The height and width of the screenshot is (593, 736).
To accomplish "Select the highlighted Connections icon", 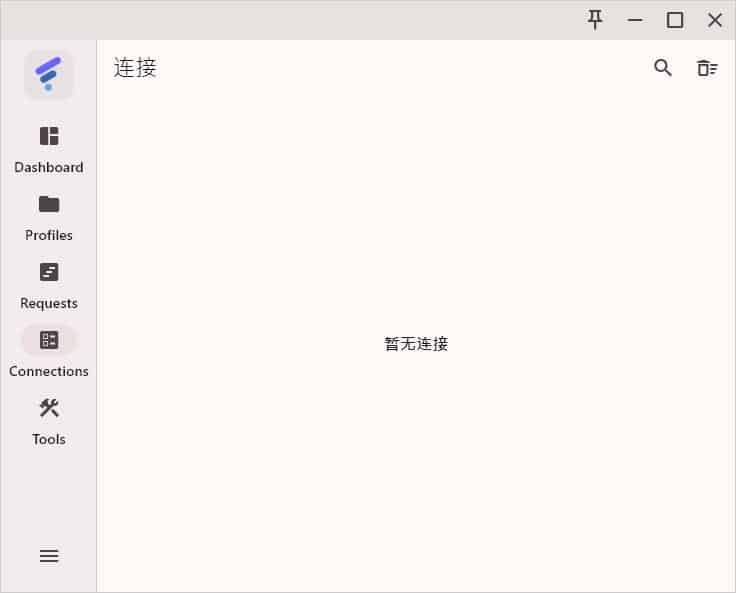I will (49, 340).
